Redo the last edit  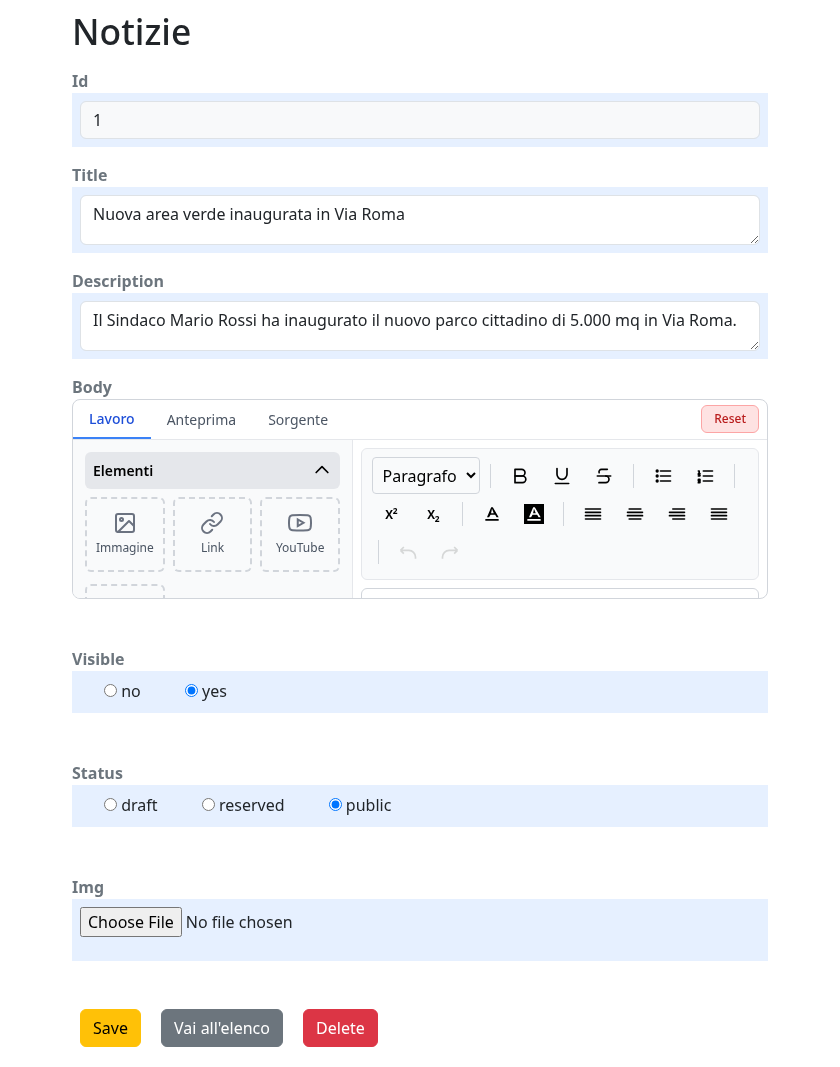pos(450,553)
